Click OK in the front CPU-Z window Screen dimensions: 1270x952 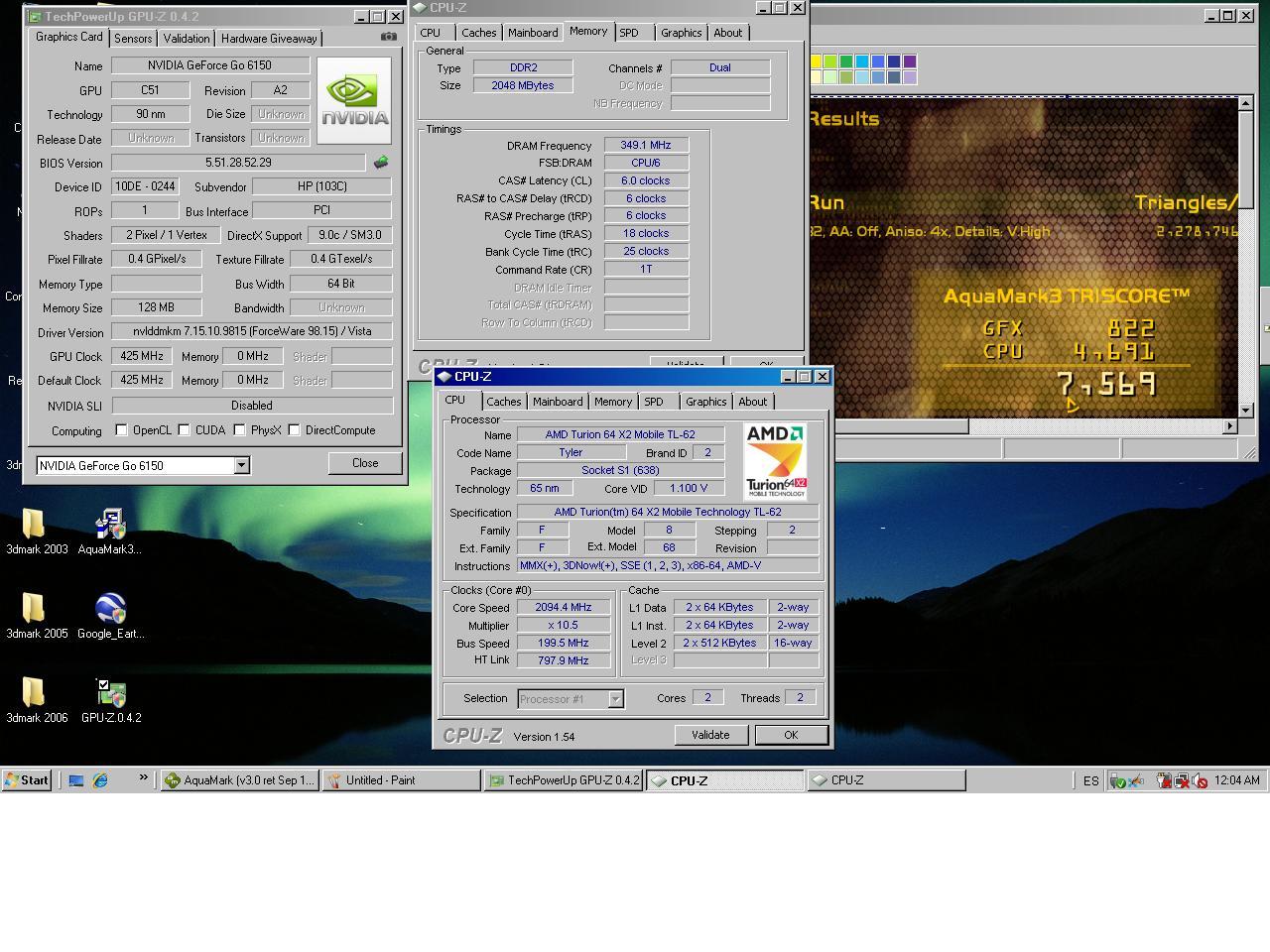tap(791, 735)
